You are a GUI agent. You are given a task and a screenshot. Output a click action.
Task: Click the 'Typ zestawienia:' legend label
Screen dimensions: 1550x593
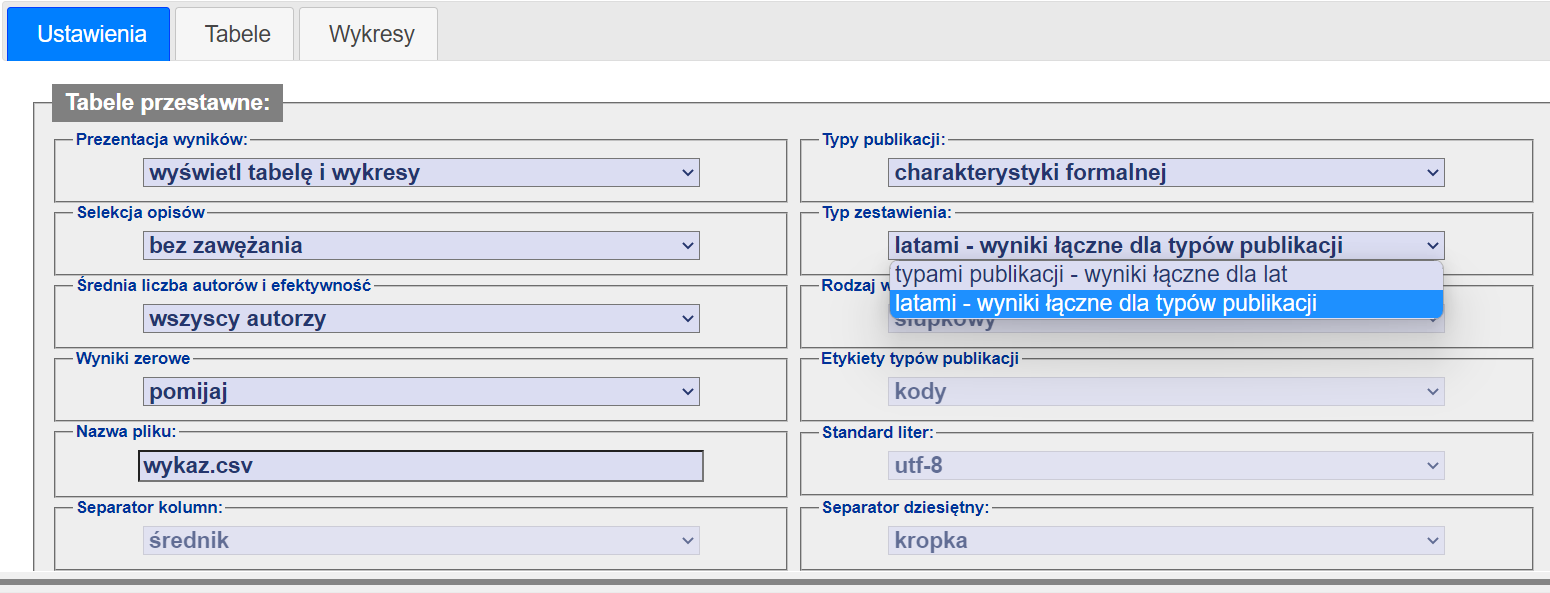[x=886, y=212]
